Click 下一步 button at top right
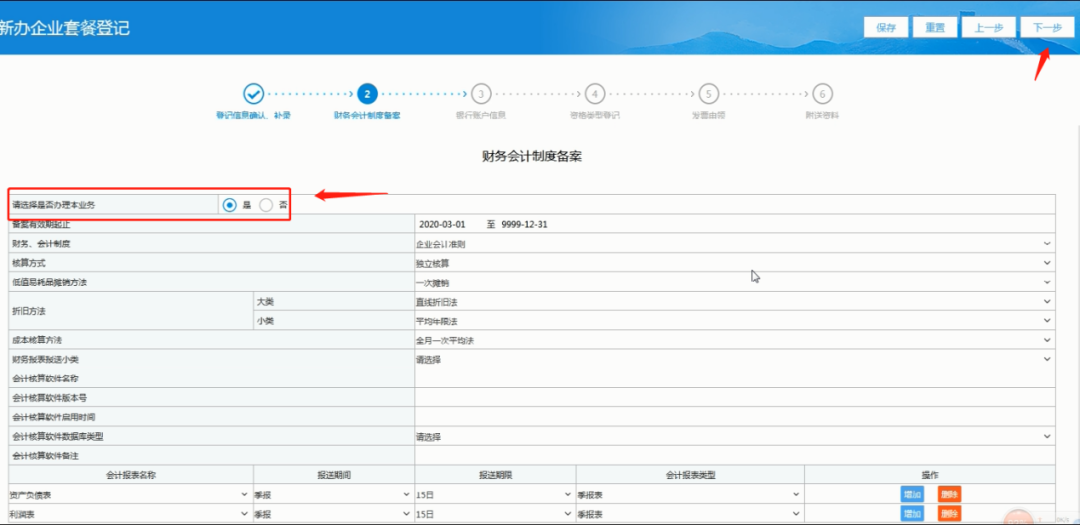 pyautogui.click(x=1047, y=28)
